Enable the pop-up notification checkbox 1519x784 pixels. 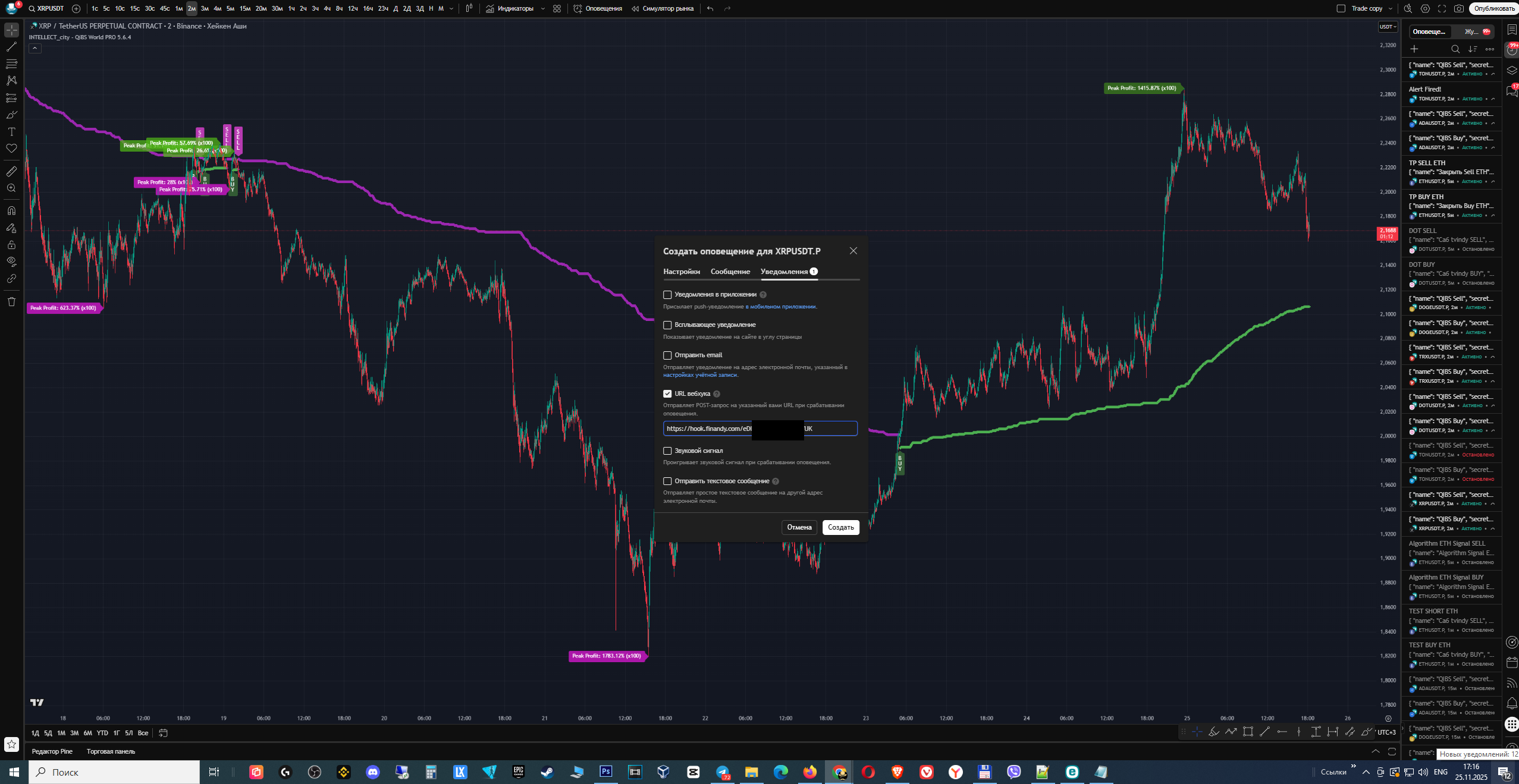[667, 325]
